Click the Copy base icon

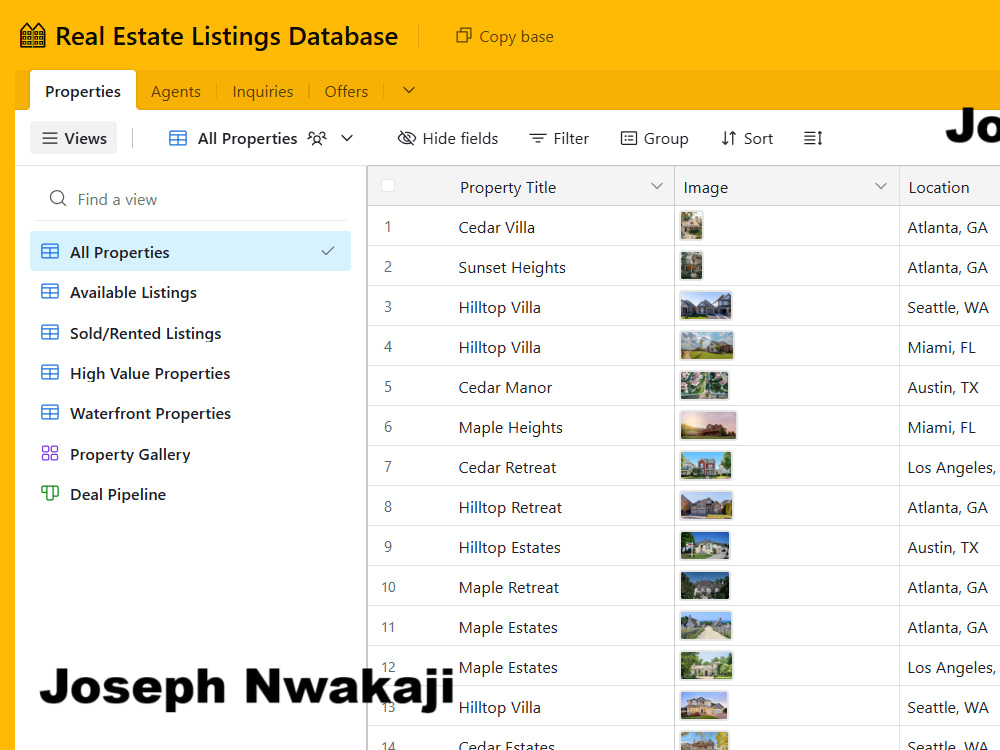click(x=464, y=36)
